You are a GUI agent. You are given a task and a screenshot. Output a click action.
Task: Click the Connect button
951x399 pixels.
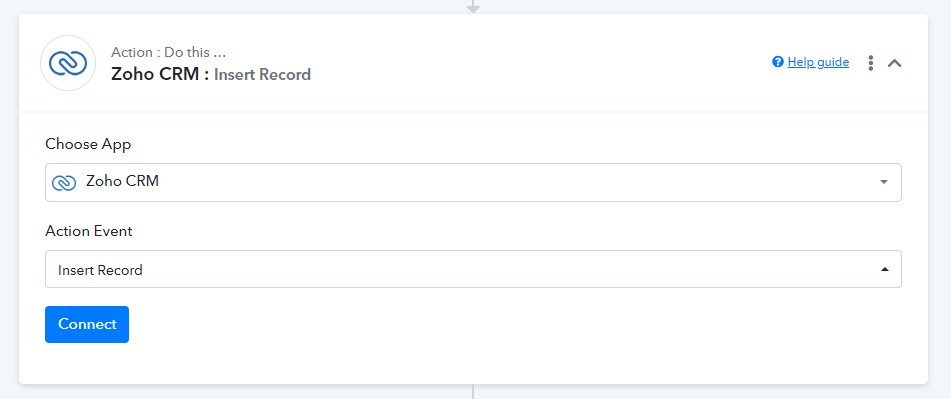(87, 324)
